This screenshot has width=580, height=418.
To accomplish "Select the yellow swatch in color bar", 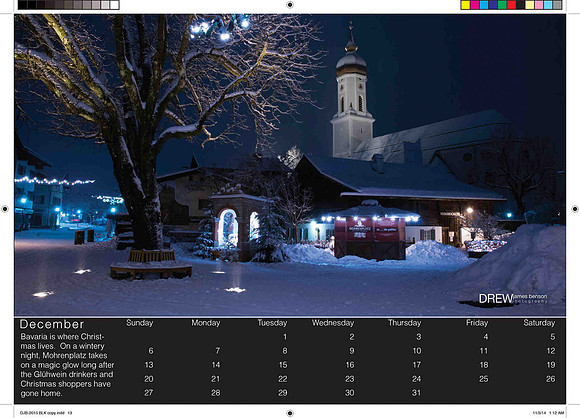I will (x=465, y=5).
